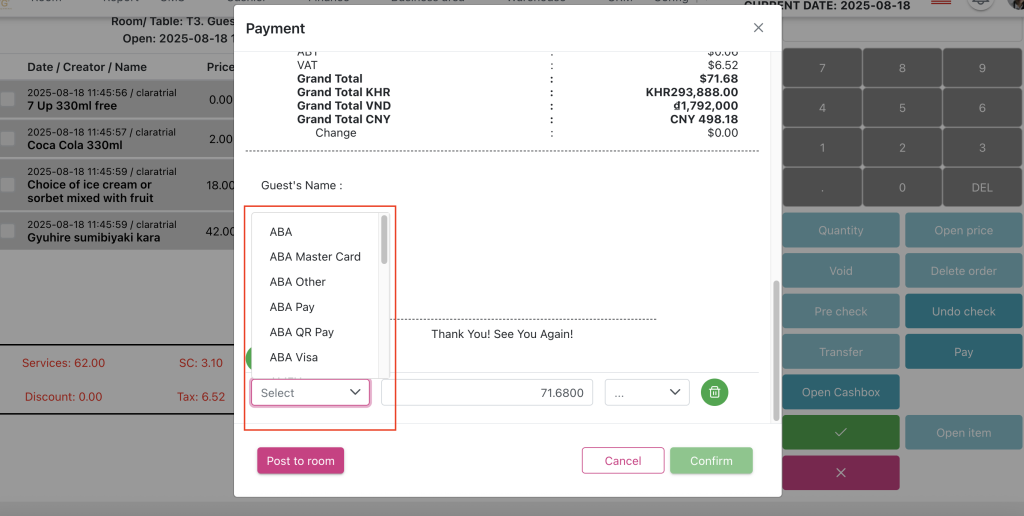Image resolution: width=1024 pixels, height=516 pixels.
Task: Click the Cancel button in dialog
Action: pos(622,461)
